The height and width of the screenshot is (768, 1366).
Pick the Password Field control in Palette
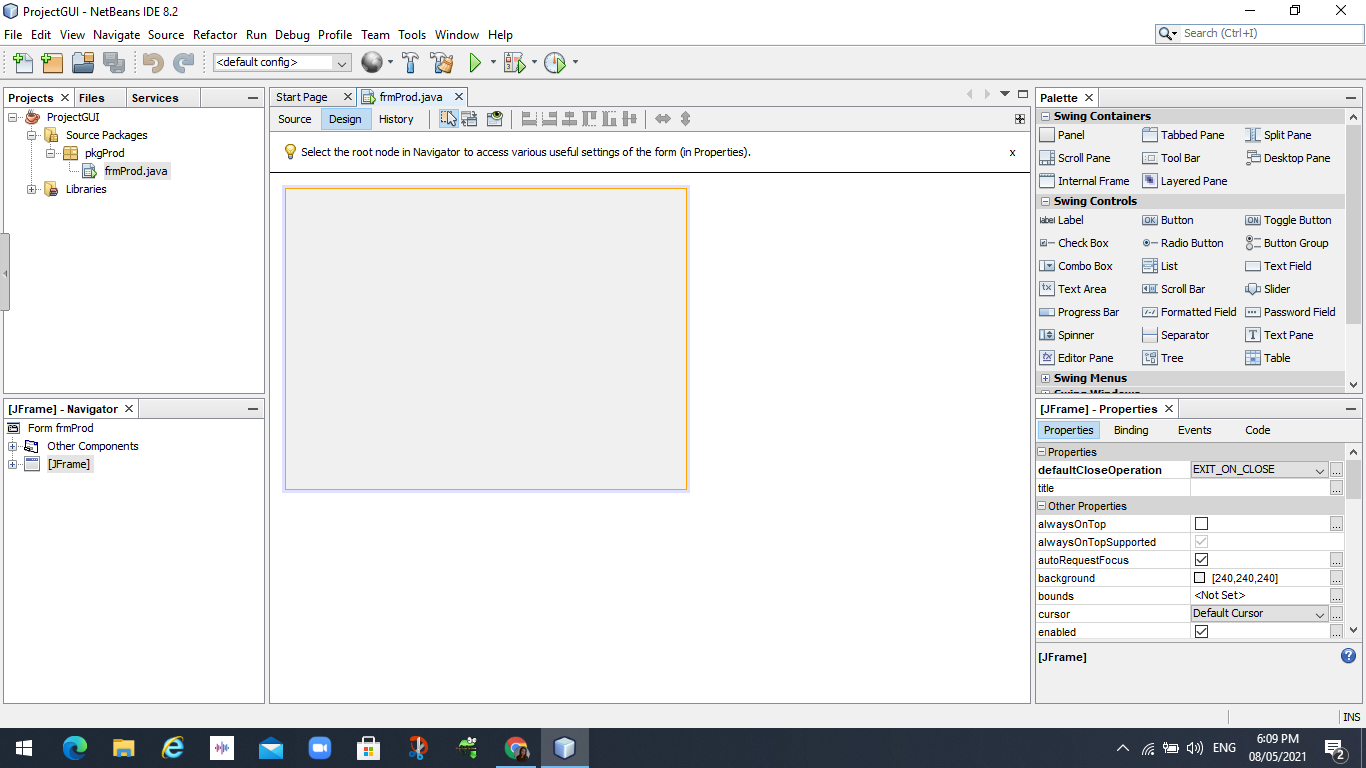[1290, 312]
